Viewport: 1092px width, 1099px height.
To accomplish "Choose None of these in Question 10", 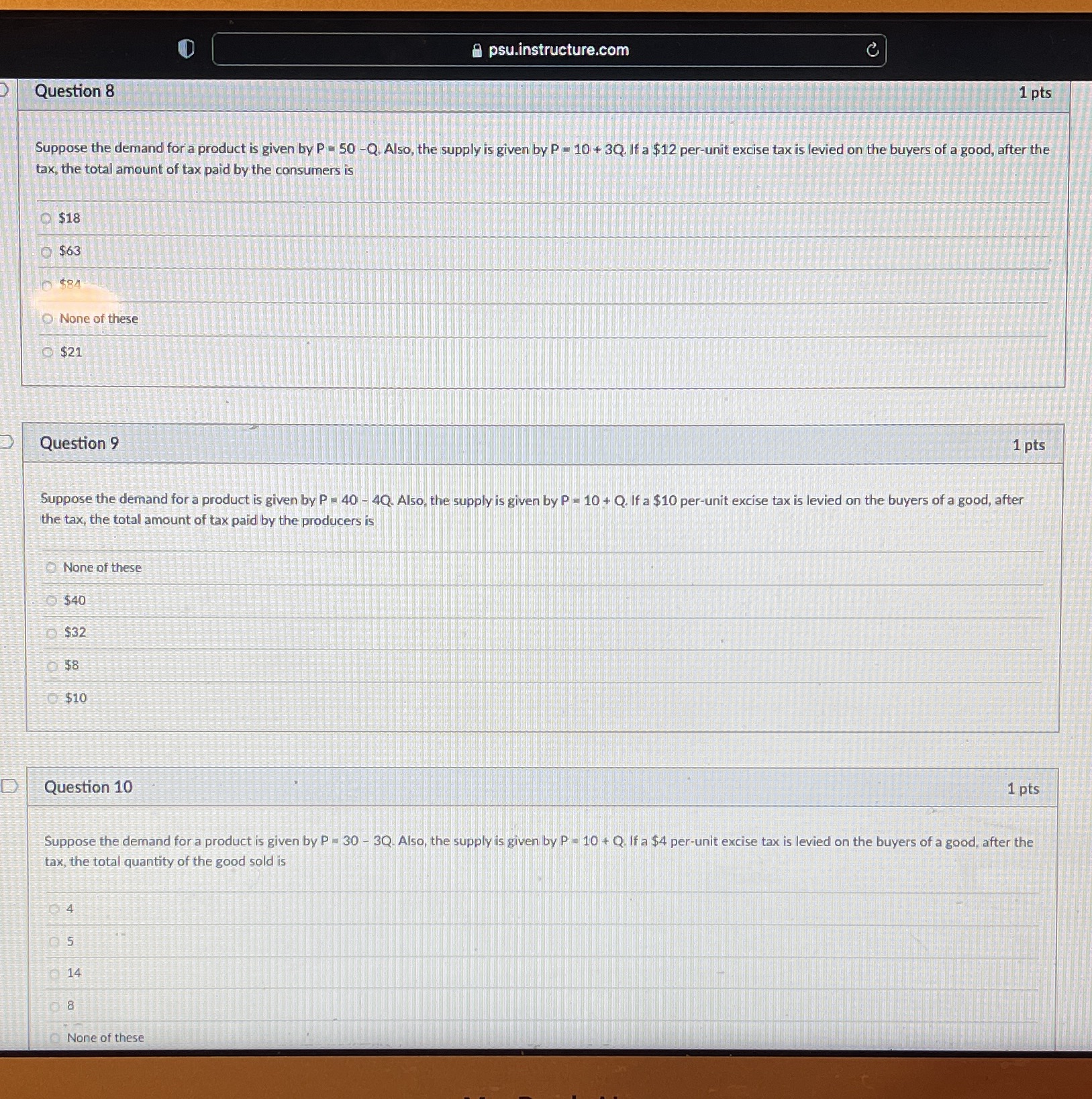I will click(55, 1038).
